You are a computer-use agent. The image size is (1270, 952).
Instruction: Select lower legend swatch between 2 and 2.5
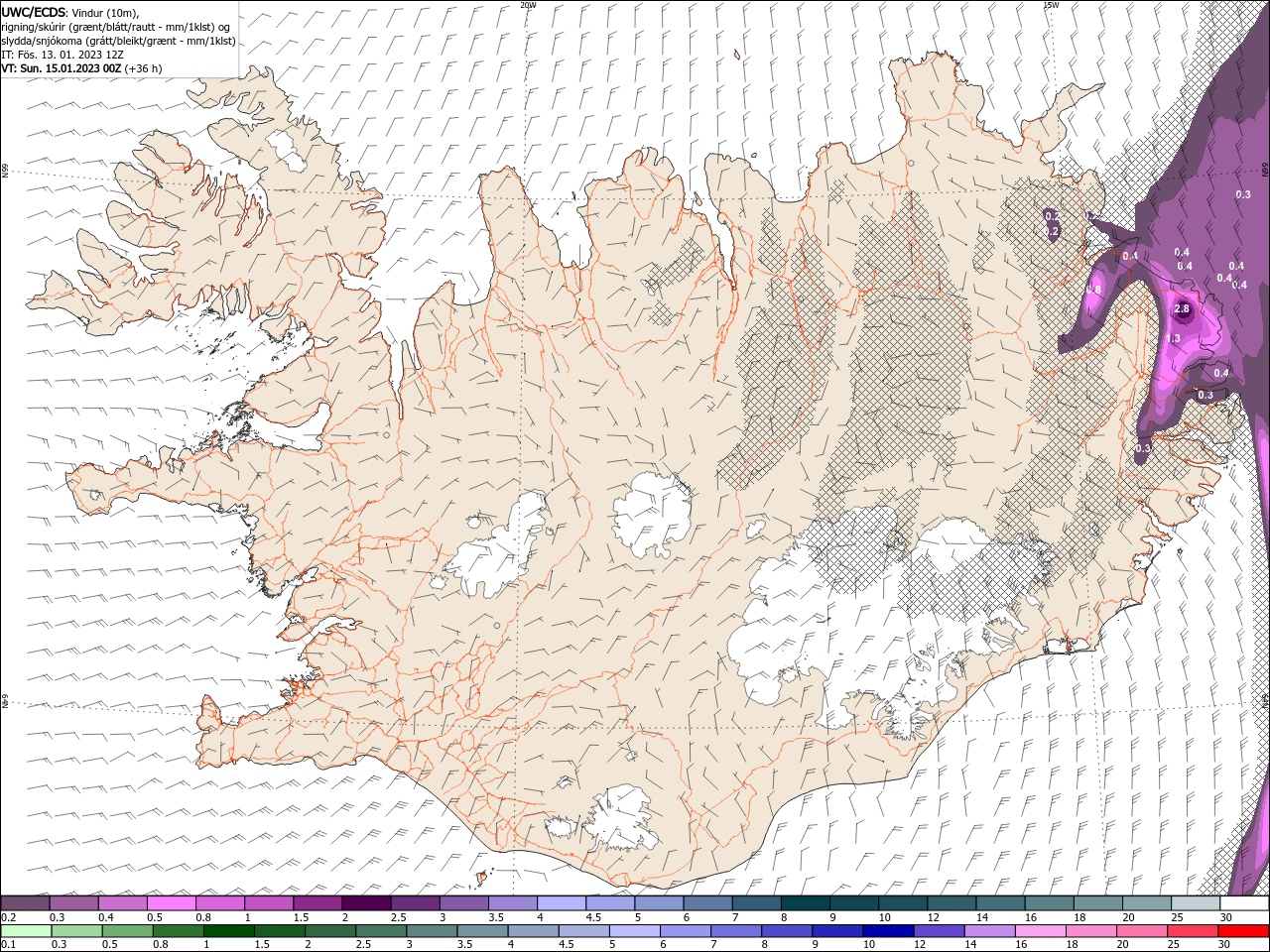point(329,931)
